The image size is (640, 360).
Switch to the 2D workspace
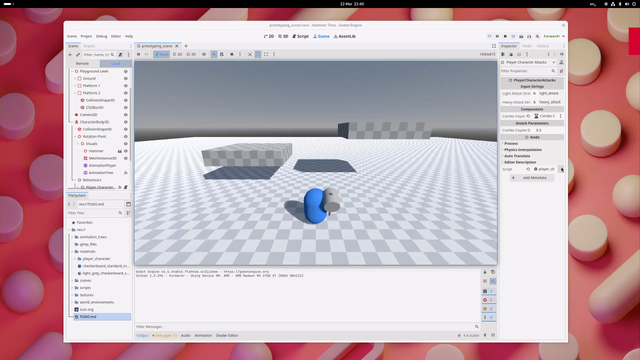tap(269, 36)
